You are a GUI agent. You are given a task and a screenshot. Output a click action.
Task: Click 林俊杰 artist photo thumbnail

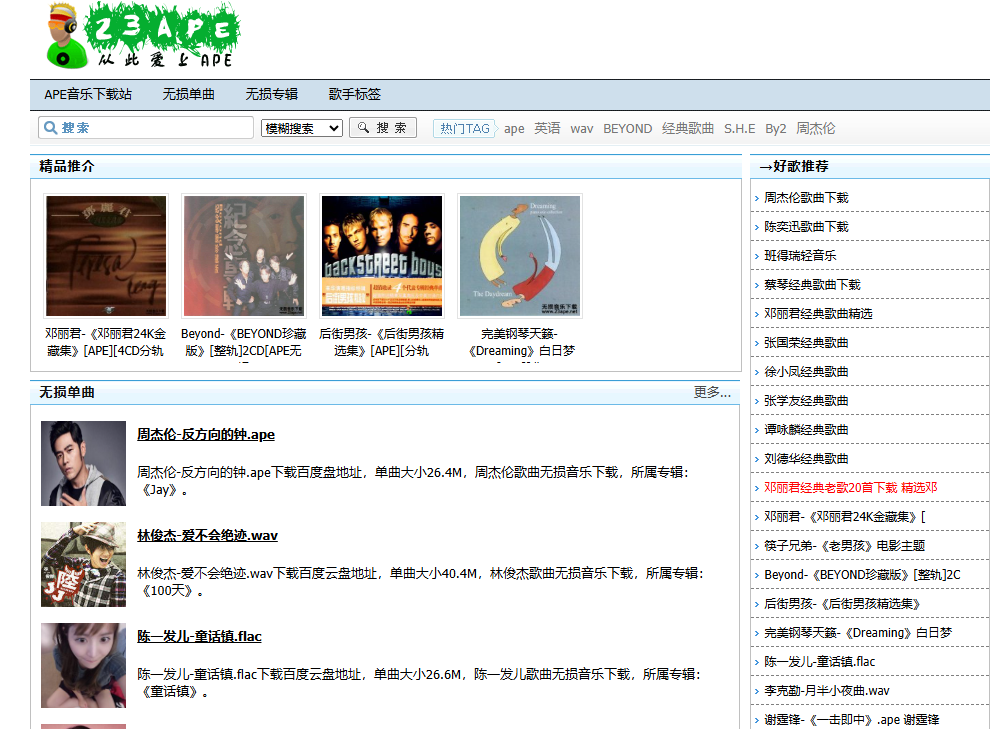point(83,564)
